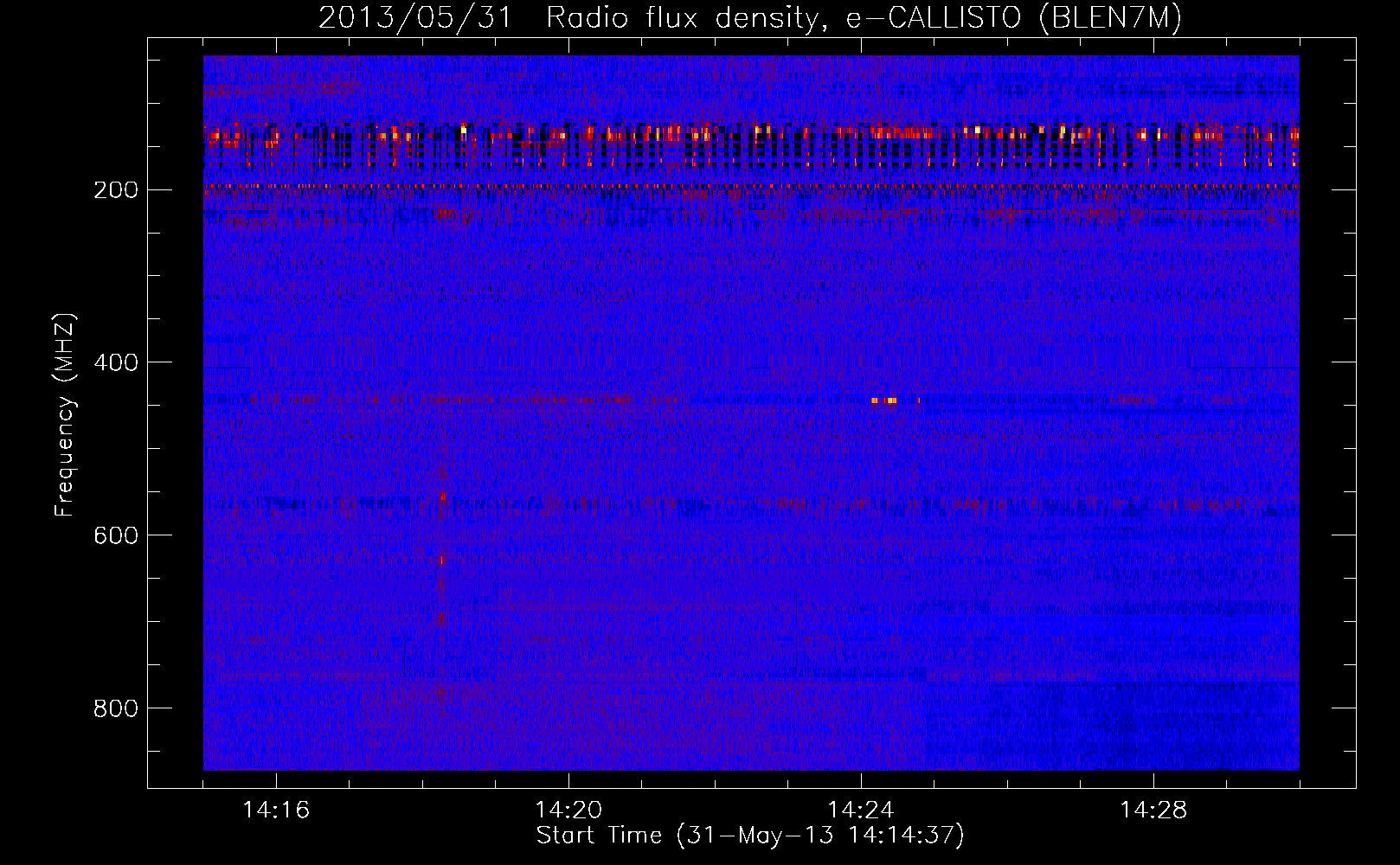Image resolution: width=1400 pixels, height=865 pixels.
Task: Click the 400 frequency tick label
Action: (115, 362)
